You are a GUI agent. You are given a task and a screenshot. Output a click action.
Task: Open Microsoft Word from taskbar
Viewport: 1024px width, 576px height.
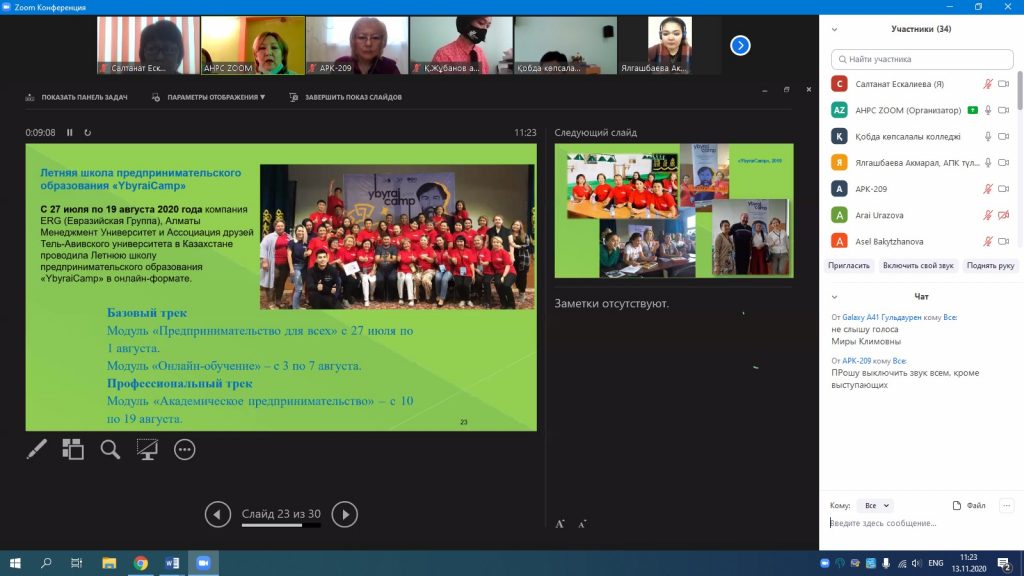point(172,563)
